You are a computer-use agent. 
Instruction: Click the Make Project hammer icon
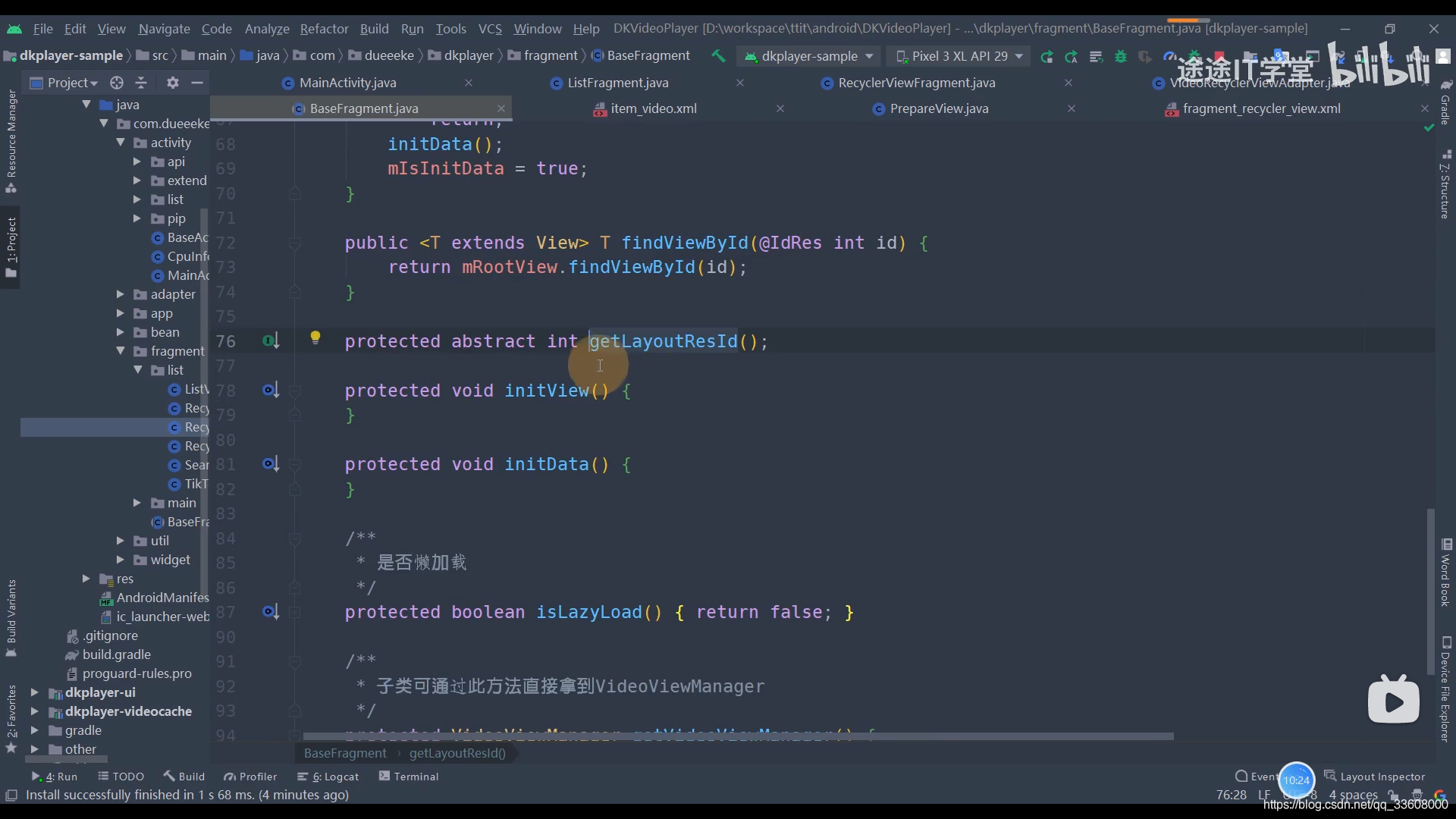718,55
